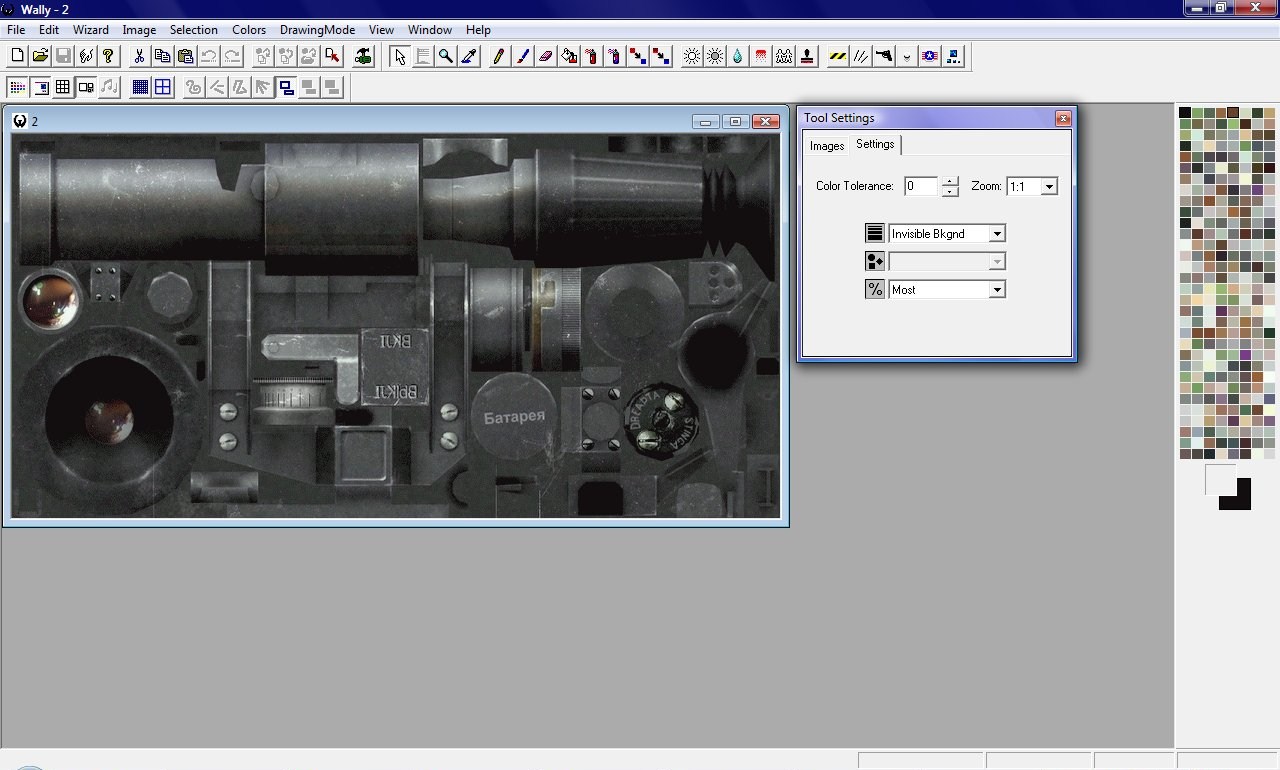Open the File menu
1280x770 pixels.
pyautogui.click(x=16, y=29)
